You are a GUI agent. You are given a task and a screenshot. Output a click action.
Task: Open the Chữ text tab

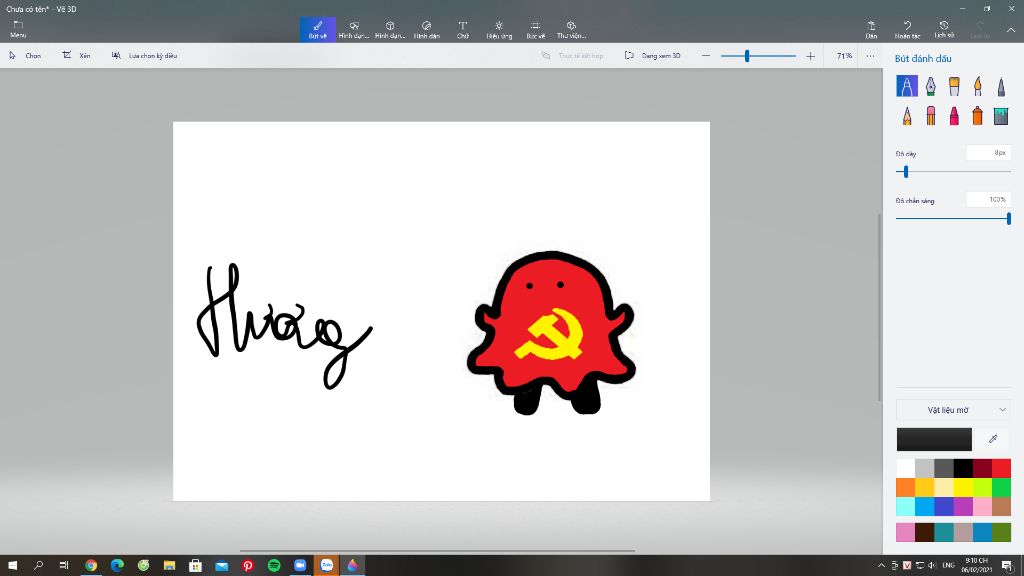click(462, 29)
